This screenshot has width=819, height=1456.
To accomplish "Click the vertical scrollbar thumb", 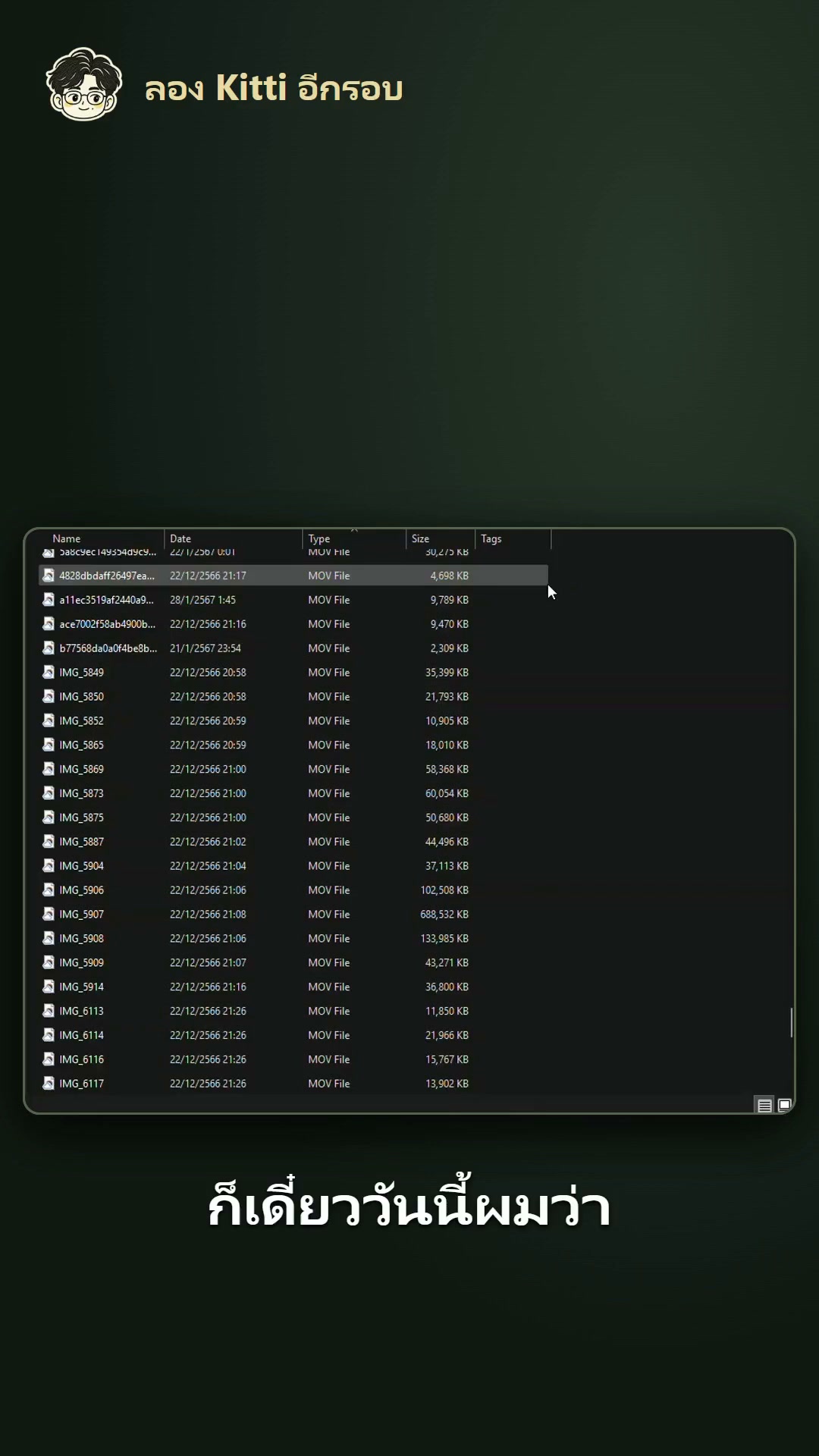I will (791, 1022).
